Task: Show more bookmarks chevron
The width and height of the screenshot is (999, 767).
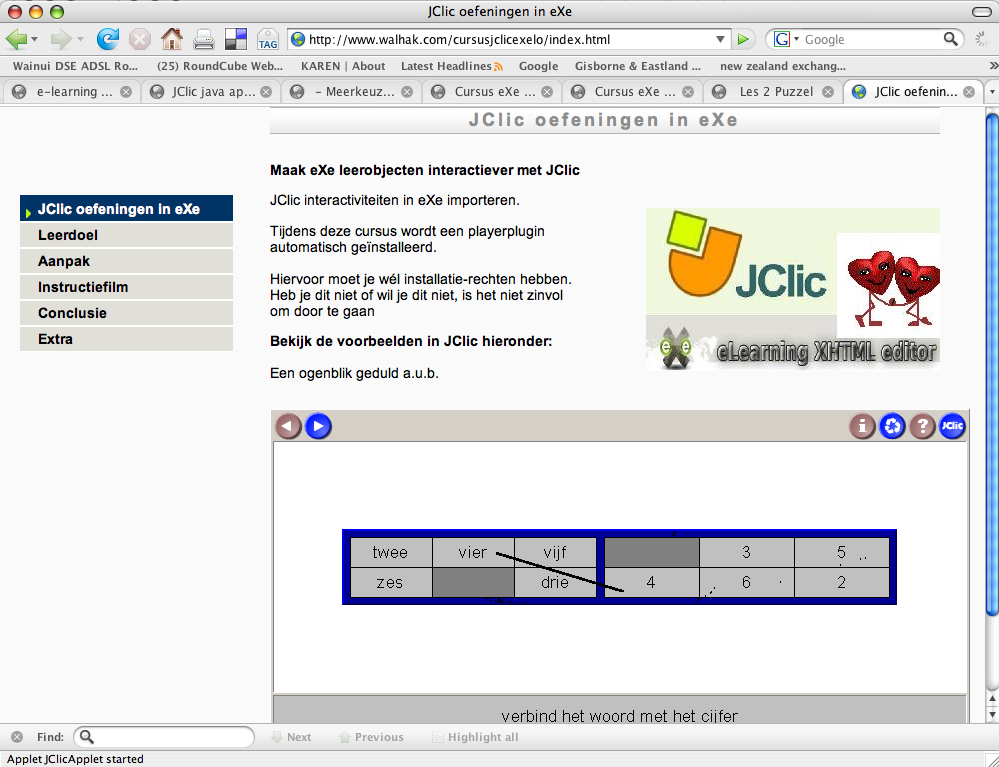Action: 993,66
